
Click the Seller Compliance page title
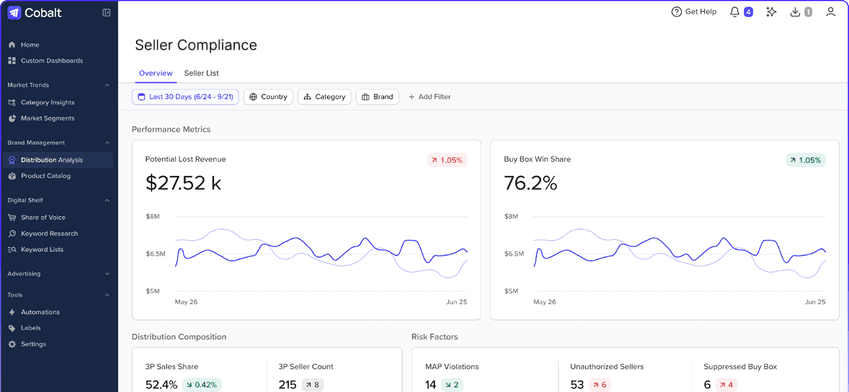click(196, 45)
